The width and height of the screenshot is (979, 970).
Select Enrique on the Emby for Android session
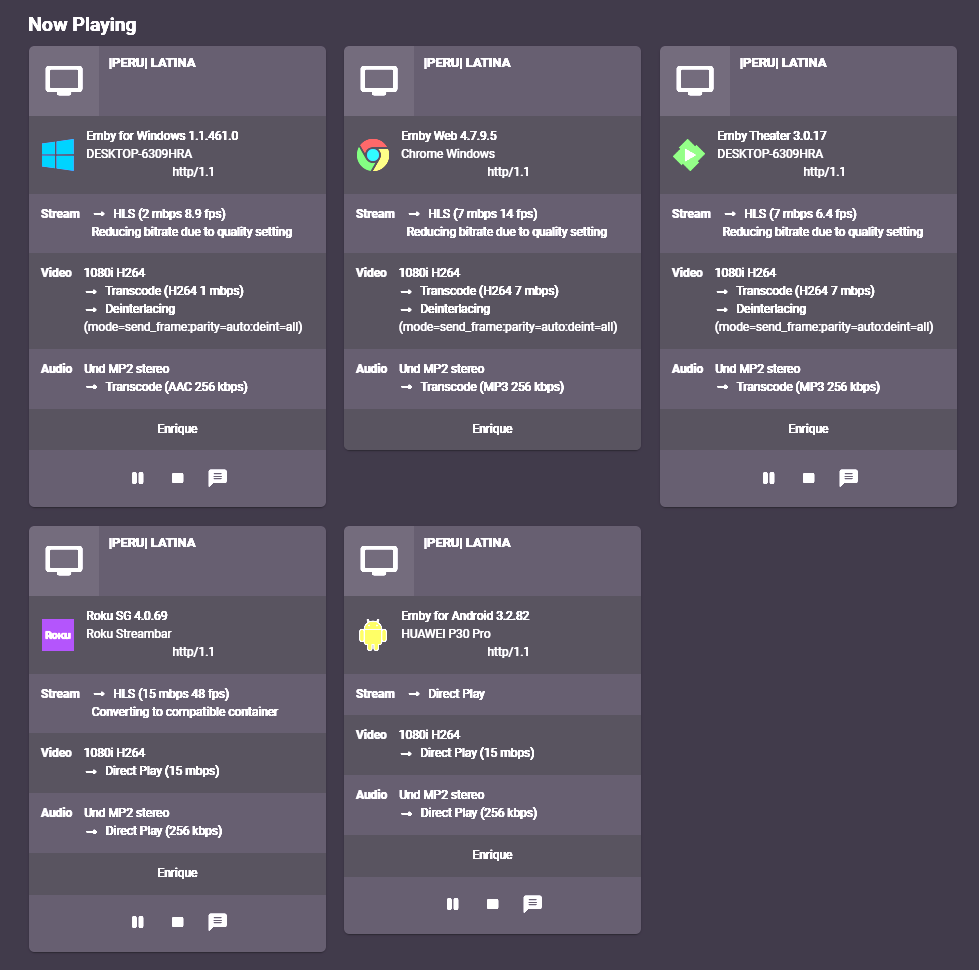[x=492, y=854]
